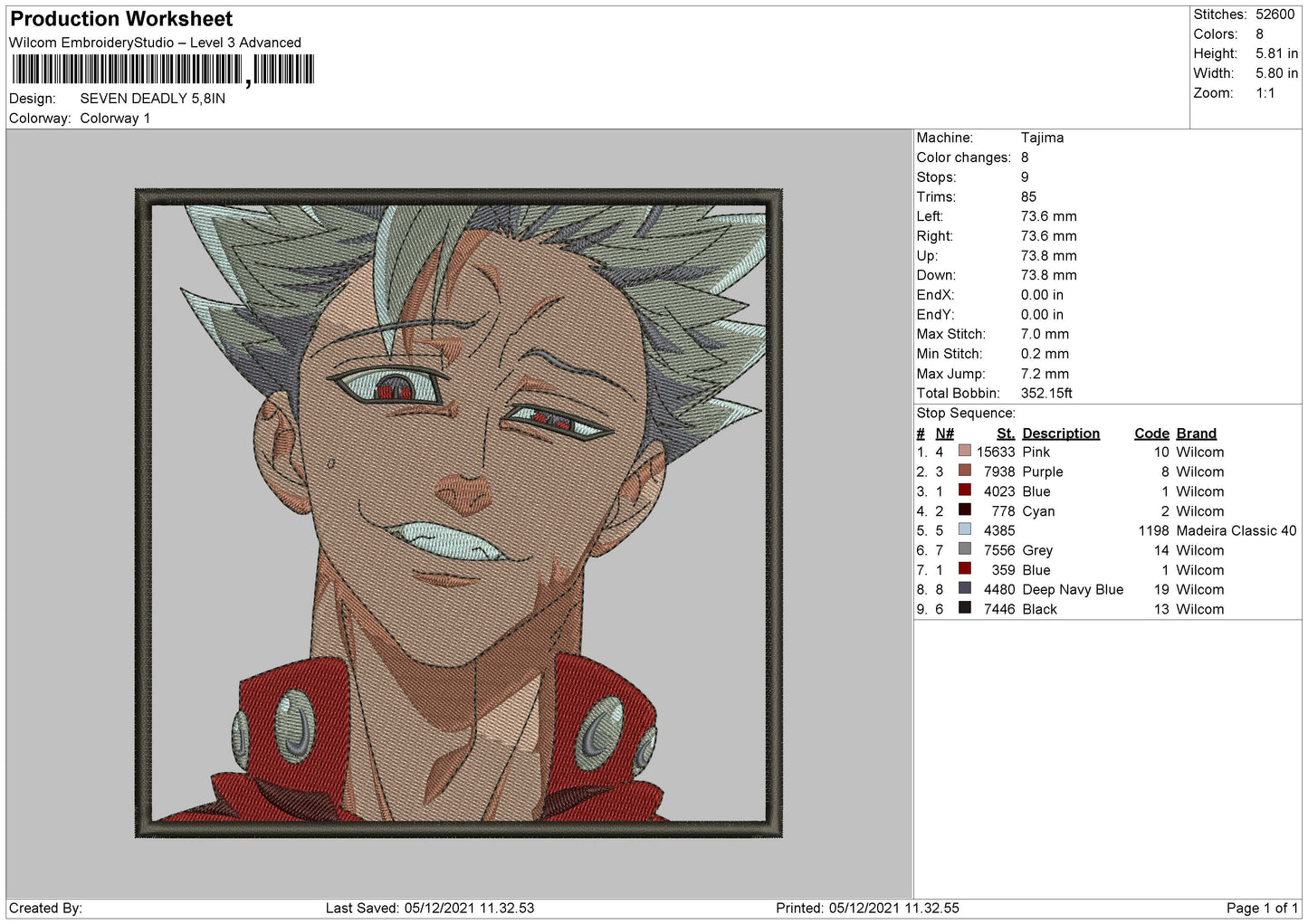Click the Purple thread swatch in stop 2
This screenshot has height=924, width=1308.
tap(965, 471)
